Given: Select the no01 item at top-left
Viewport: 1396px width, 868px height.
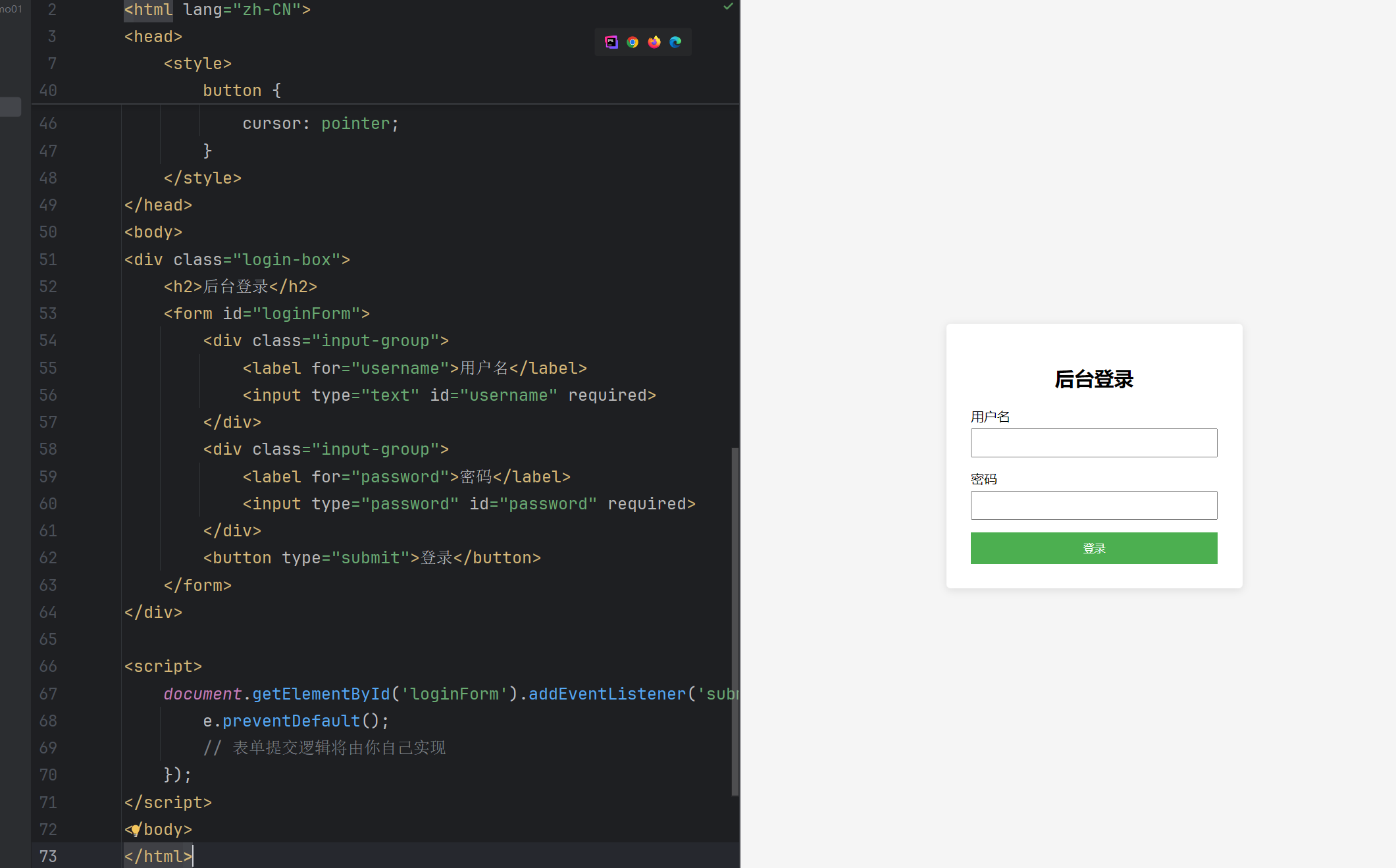Looking at the screenshot, I should [11, 9].
